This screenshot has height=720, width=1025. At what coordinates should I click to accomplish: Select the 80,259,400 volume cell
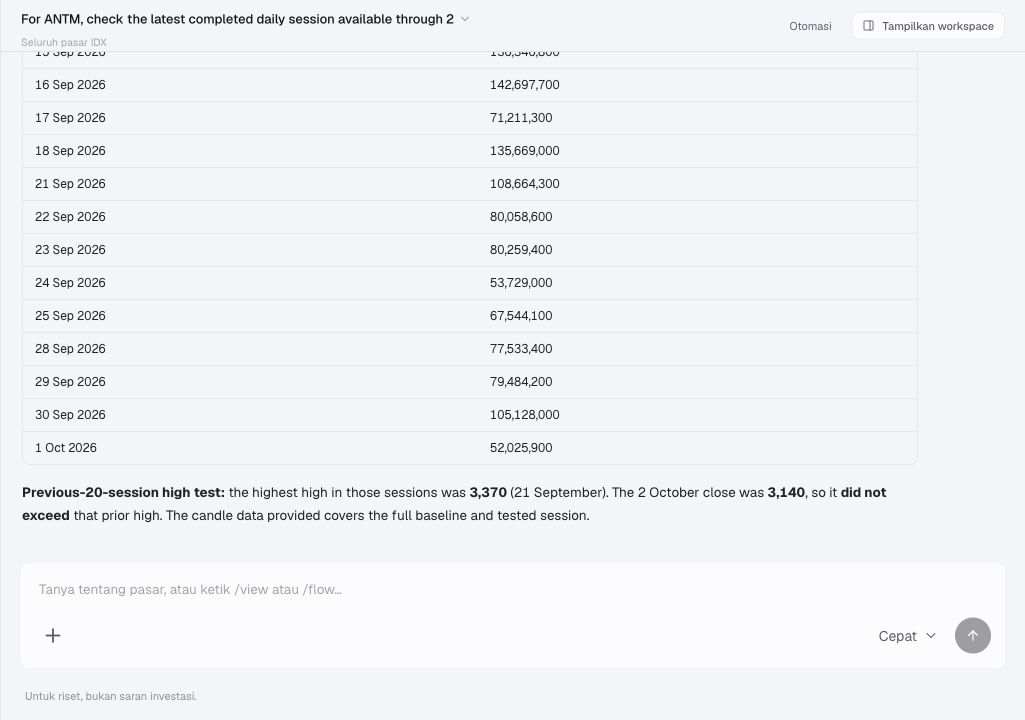[521, 250]
